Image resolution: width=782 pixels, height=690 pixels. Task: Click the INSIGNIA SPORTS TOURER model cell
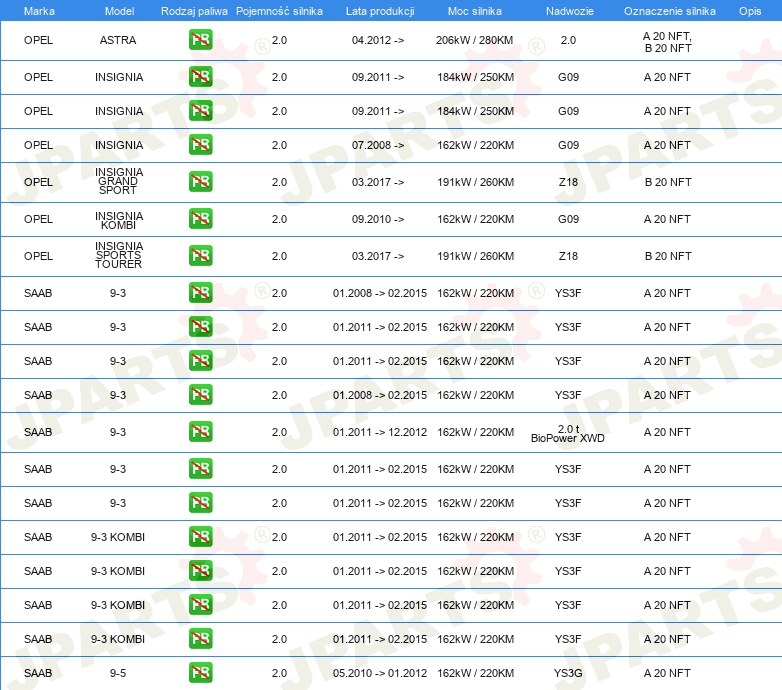tap(119, 255)
